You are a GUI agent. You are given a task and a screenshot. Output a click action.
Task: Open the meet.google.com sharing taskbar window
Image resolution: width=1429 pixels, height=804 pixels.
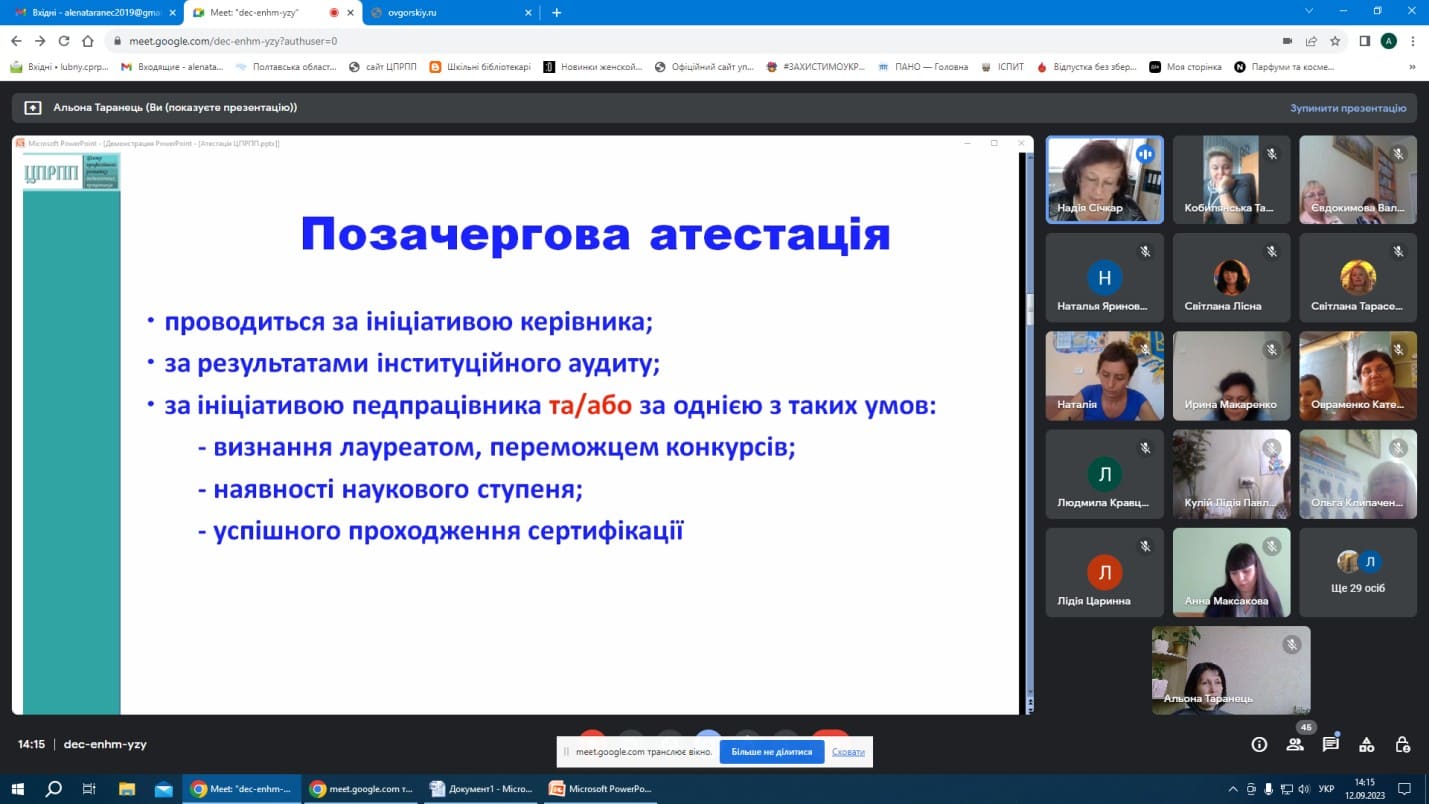(361, 789)
